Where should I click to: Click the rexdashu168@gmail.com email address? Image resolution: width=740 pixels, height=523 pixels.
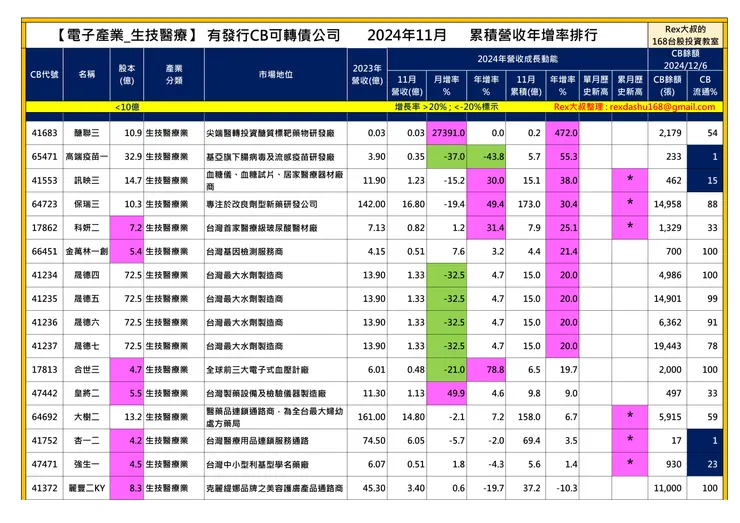pyautogui.click(x=662, y=107)
